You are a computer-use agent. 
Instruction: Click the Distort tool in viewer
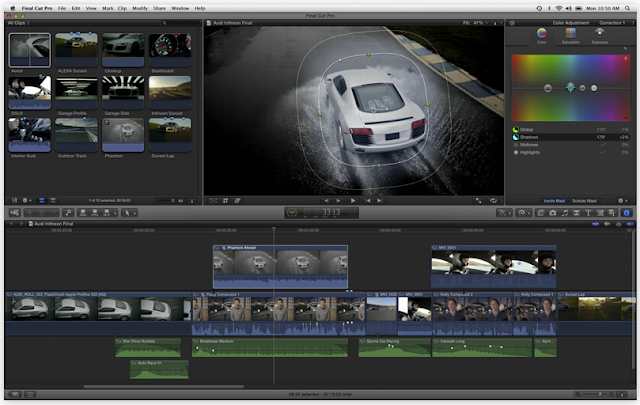pyautogui.click(x=237, y=201)
